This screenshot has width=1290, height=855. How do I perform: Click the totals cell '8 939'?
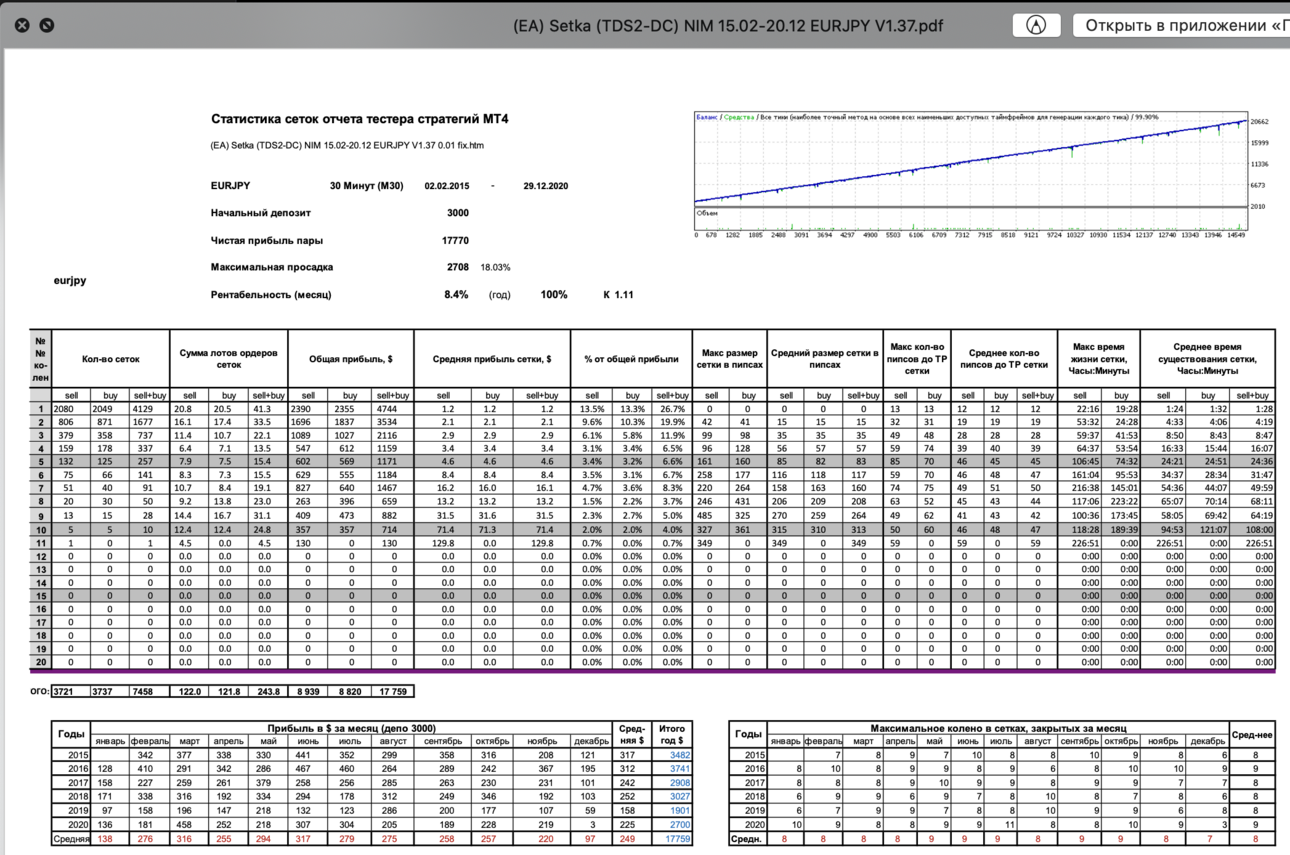(309, 691)
